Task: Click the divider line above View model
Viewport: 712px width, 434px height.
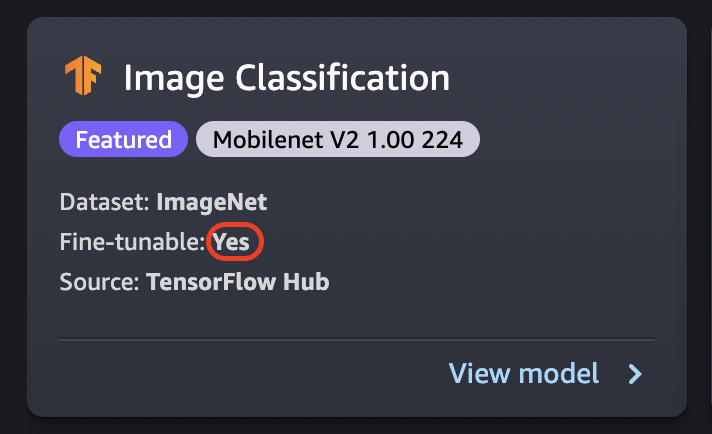Action: 356,340
